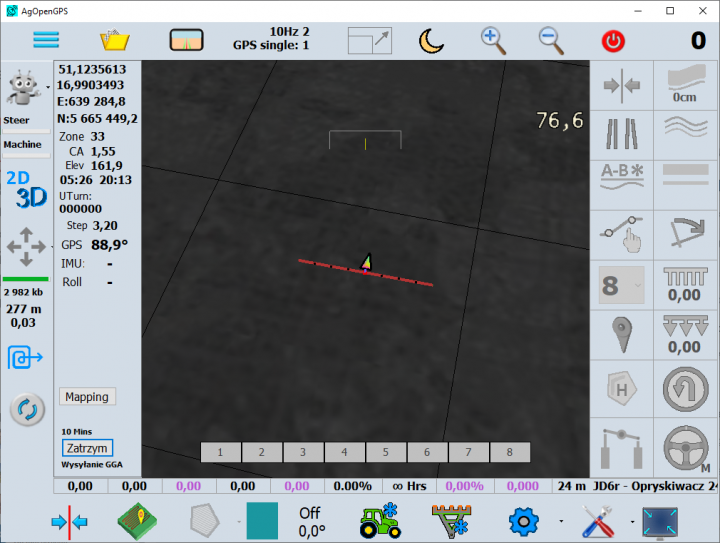720x543 pixels.
Task: Click the Mapping button
Action: coord(87,397)
